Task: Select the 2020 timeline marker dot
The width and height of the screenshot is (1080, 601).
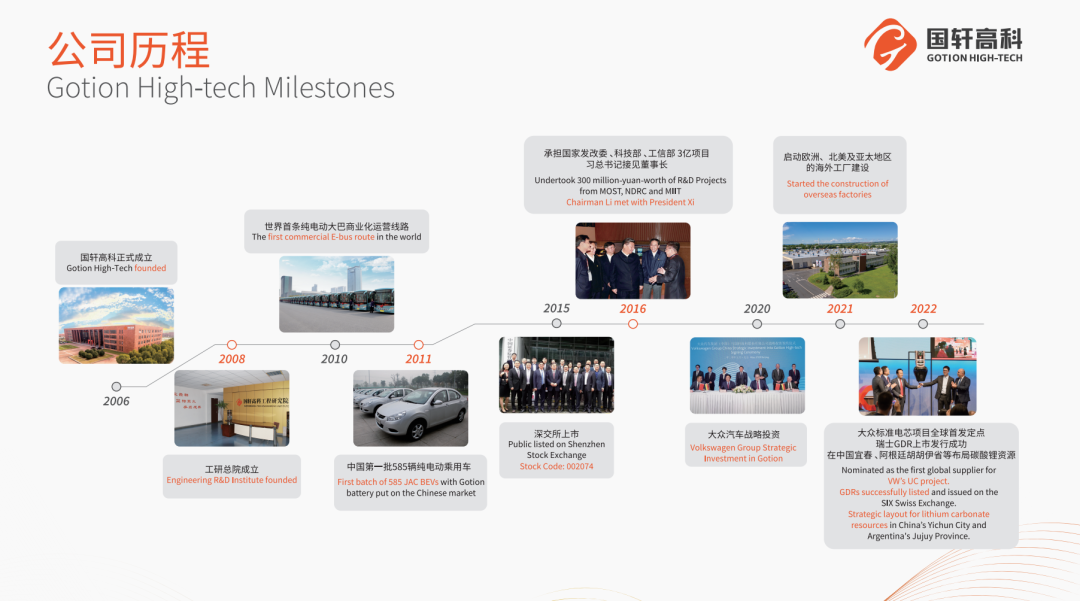Action: [757, 324]
